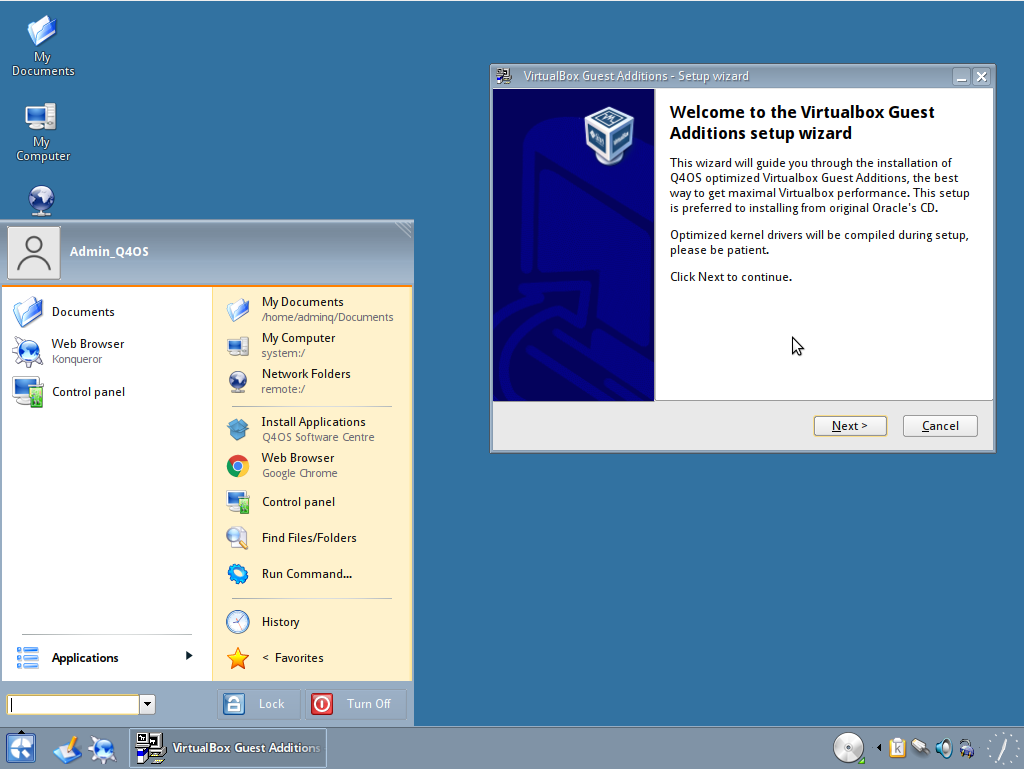Open History in the start menu

(x=312, y=621)
